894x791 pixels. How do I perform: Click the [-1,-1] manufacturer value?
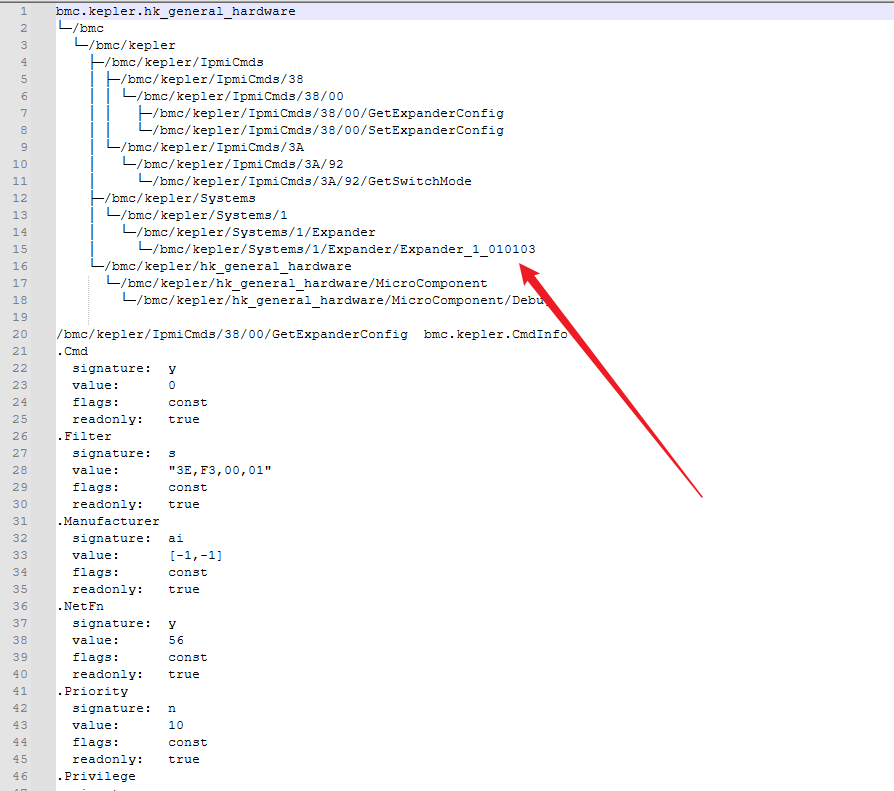click(195, 555)
